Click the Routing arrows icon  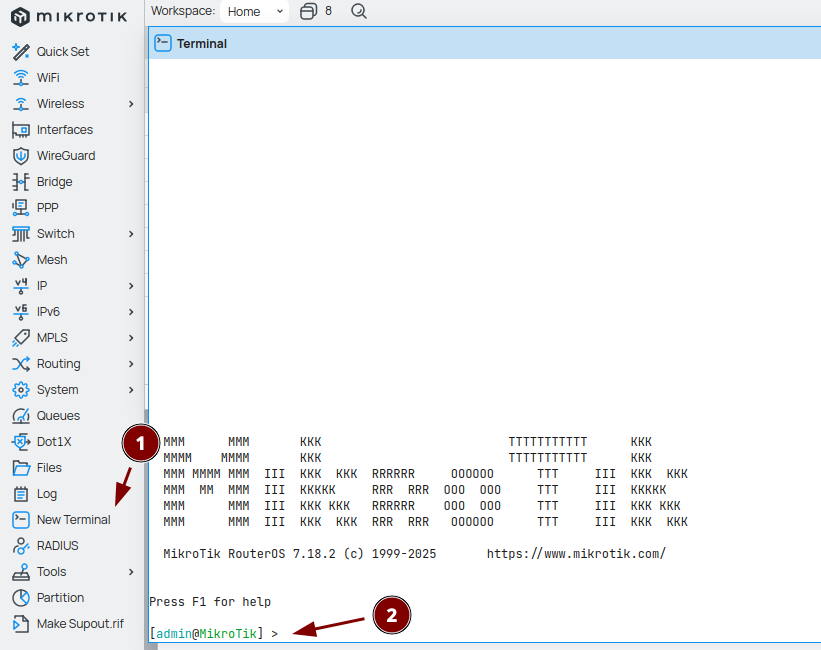click(20, 364)
